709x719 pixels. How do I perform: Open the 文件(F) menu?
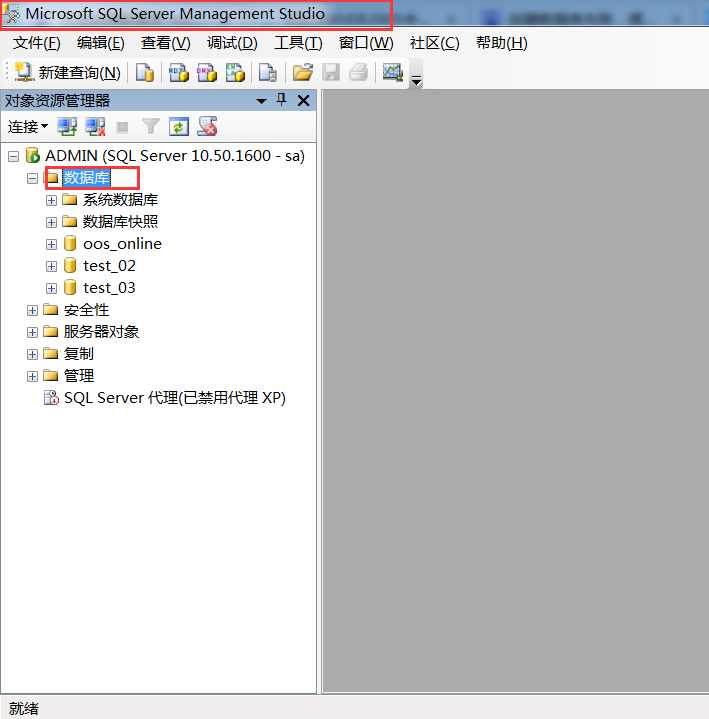(37, 43)
